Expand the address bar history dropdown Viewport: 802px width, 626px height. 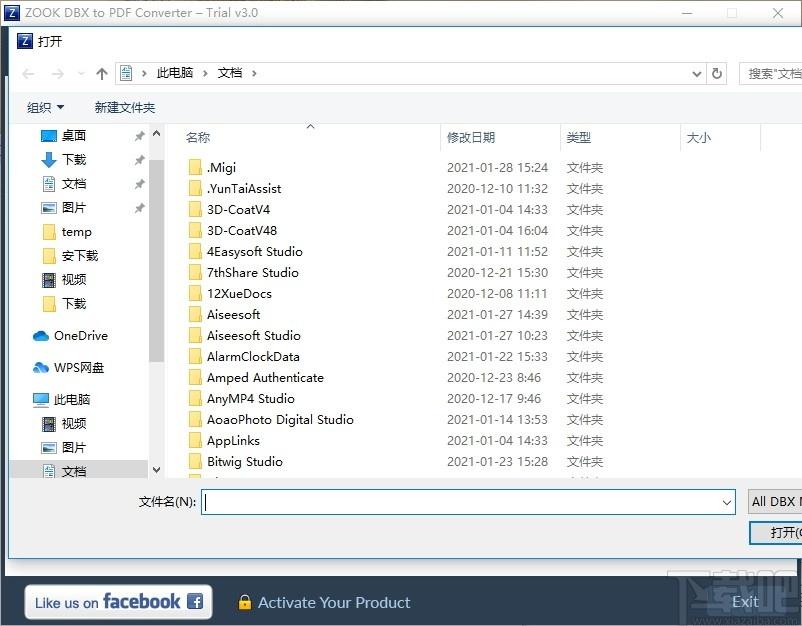[696, 74]
